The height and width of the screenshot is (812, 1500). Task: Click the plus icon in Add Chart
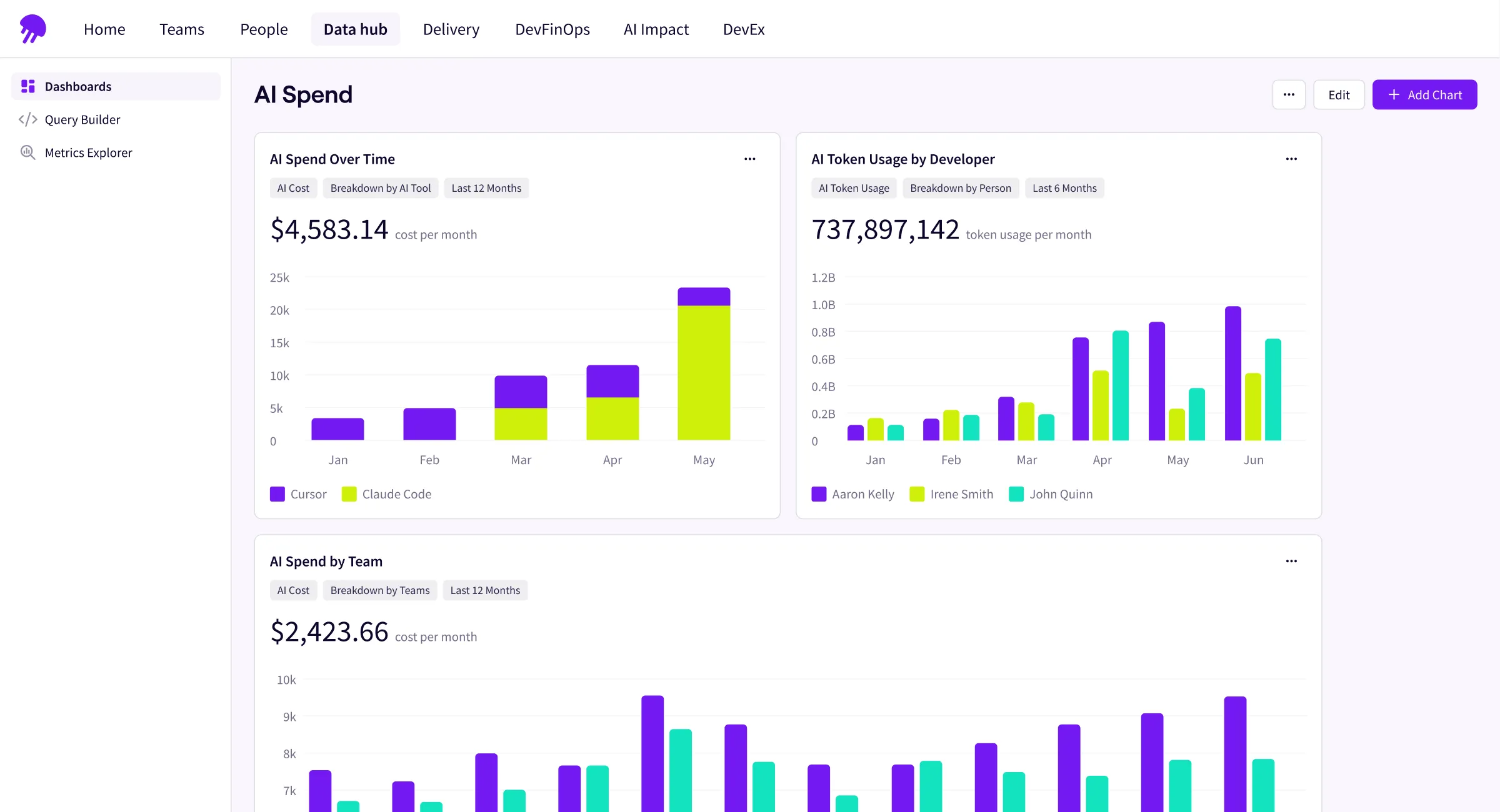click(1393, 94)
